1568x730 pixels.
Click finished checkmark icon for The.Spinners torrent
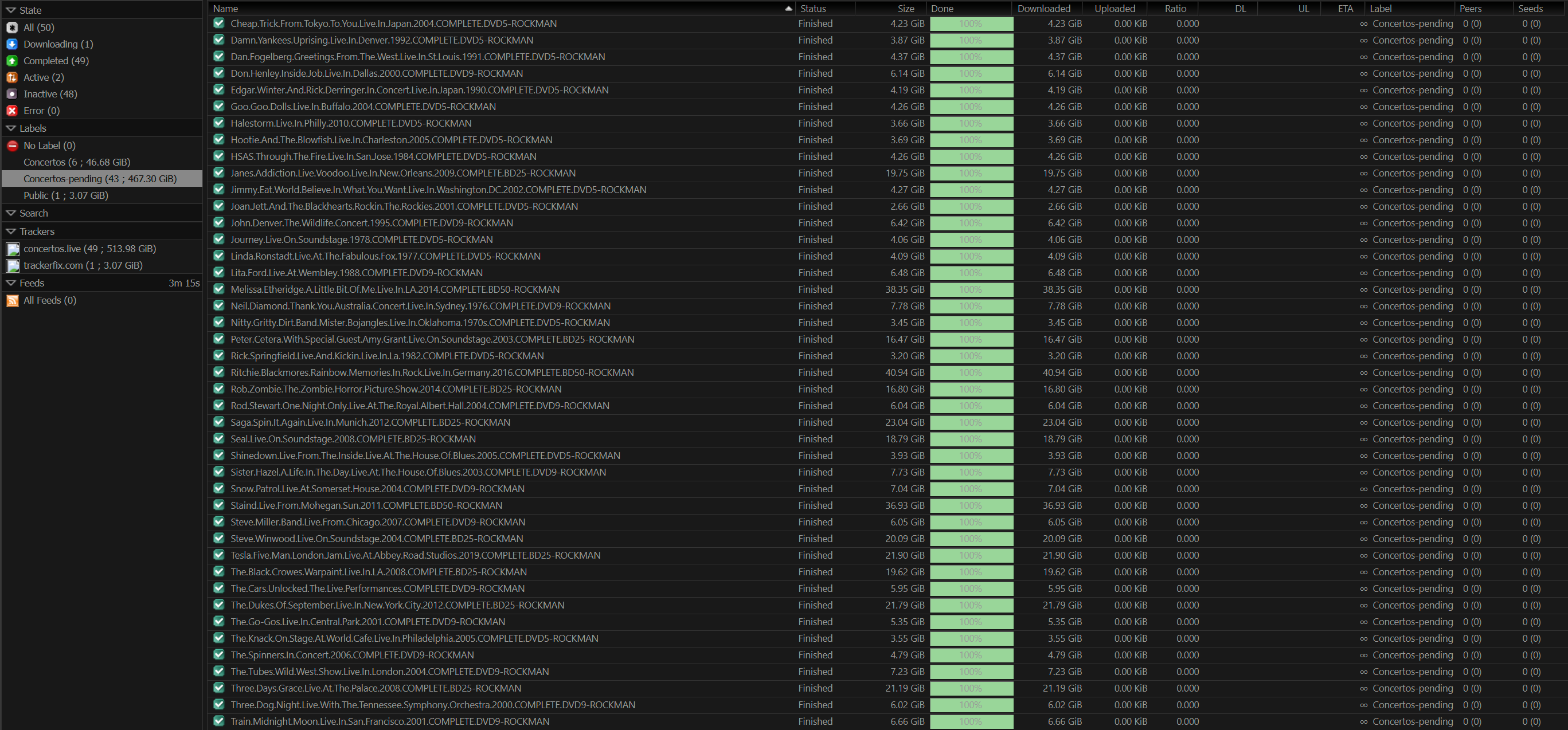(218, 654)
